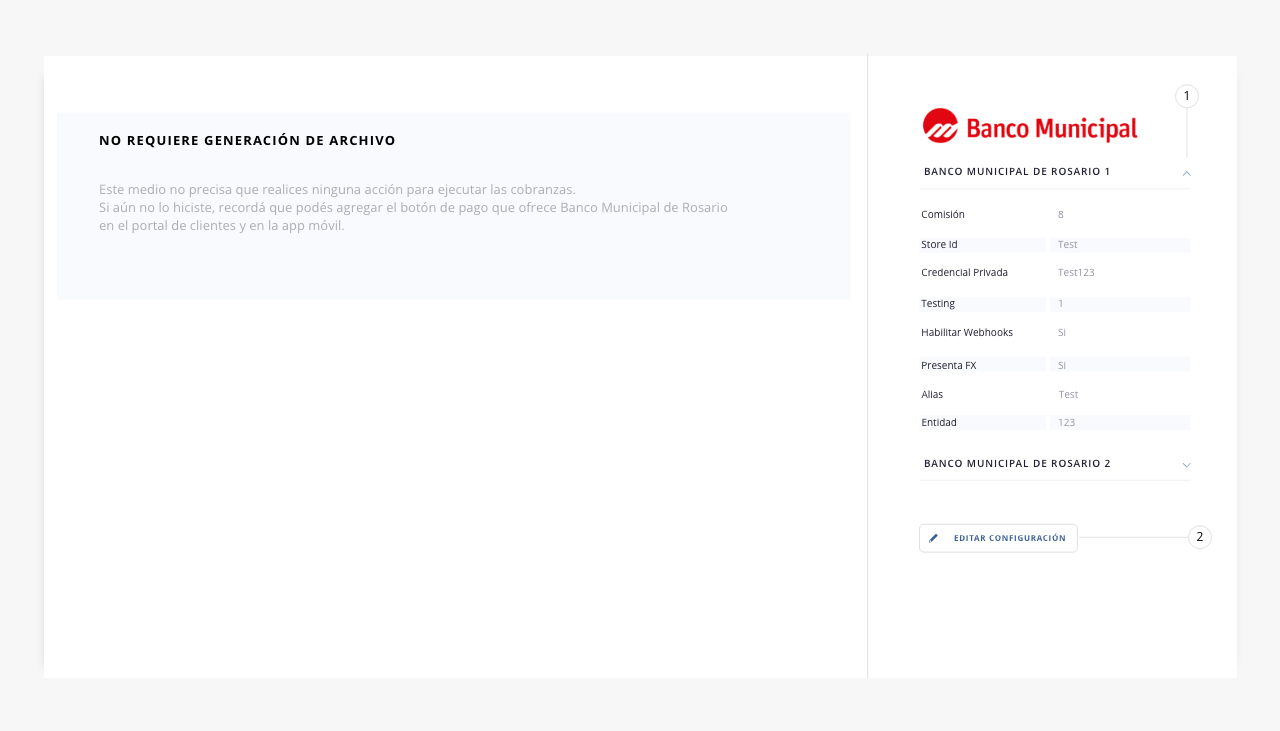Image resolution: width=1280 pixels, height=731 pixels.
Task: Click the Testing label
Action: (938, 304)
